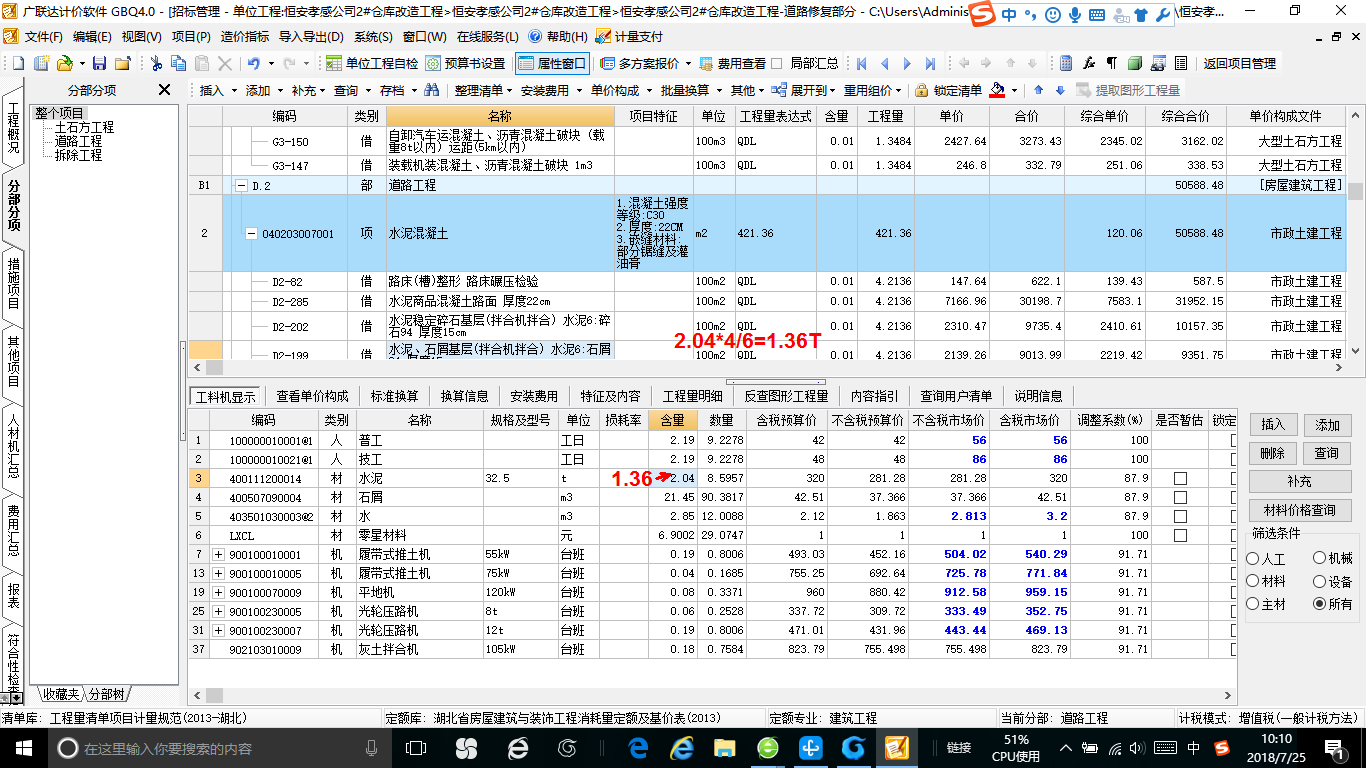Click the 材料价格查询 button
The image size is (1366, 768).
click(1299, 510)
